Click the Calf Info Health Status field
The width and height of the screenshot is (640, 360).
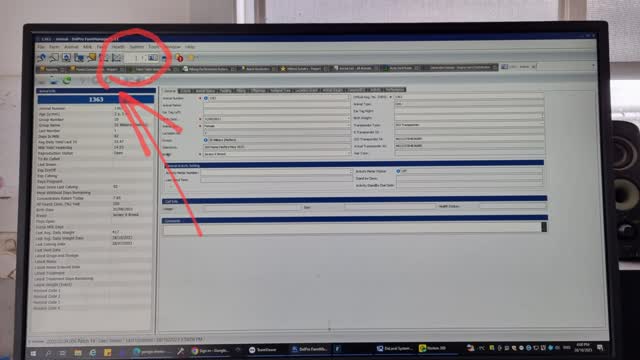coord(513,207)
